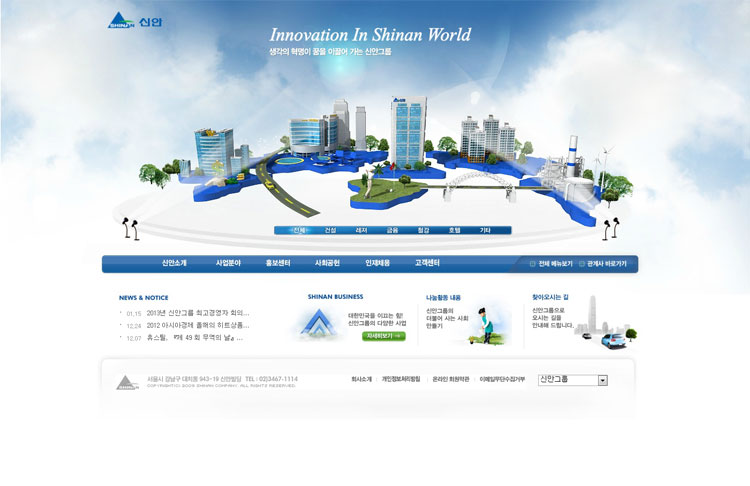Click the Innovation In Shinan World headline
Screen dimensions: 750x486
(370, 35)
